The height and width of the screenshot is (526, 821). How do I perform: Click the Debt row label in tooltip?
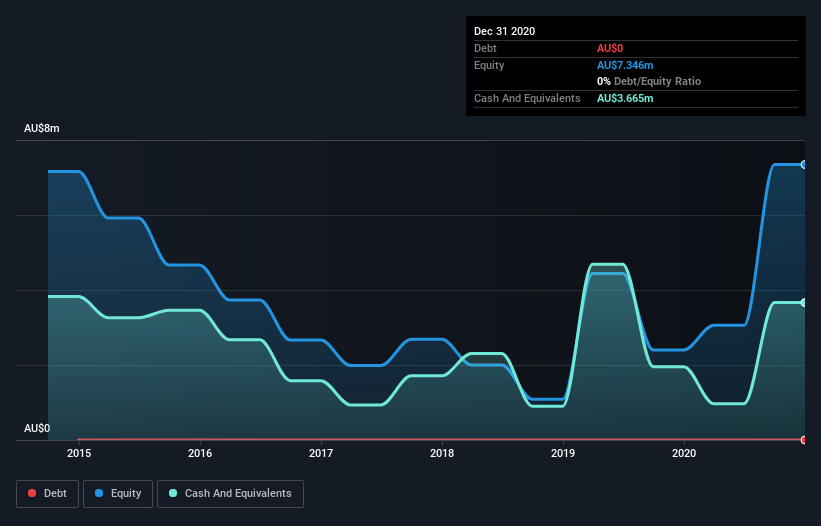(x=485, y=48)
